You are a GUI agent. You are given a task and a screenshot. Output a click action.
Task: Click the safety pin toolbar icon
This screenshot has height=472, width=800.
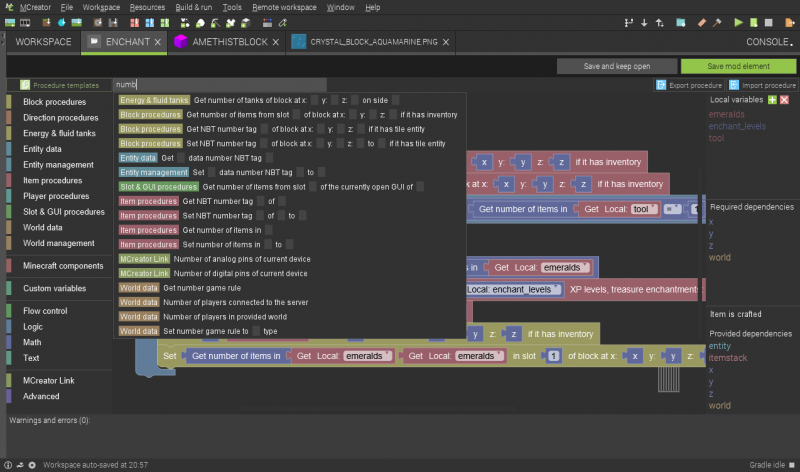pos(282,22)
